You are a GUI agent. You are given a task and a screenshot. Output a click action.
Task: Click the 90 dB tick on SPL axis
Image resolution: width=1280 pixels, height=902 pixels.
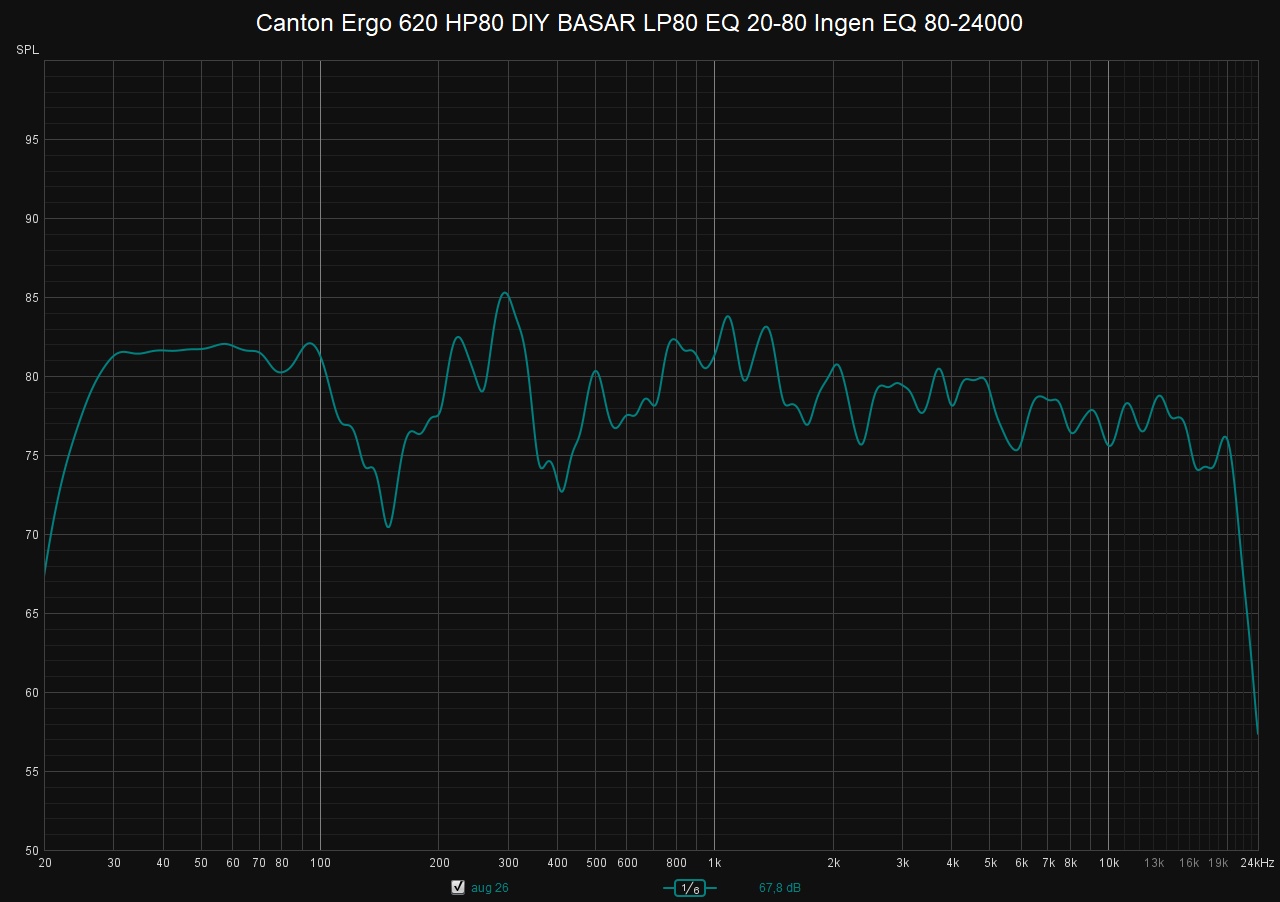(x=32, y=219)
